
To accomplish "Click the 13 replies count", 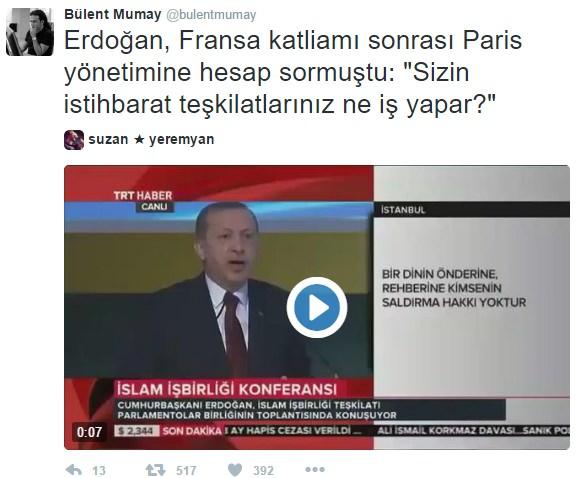I will pos(99,471).
